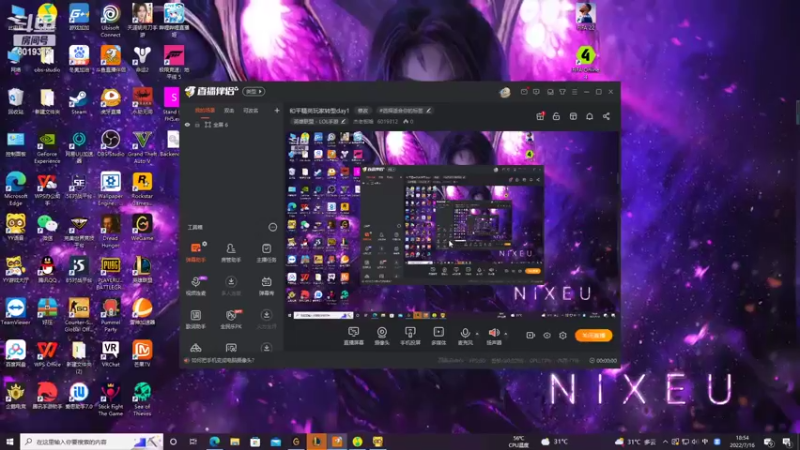Image resolution: width=800 pixels, height=450 pixels.
Task: Open the 歌词助手 tool
Action: (x=195, y=319)
